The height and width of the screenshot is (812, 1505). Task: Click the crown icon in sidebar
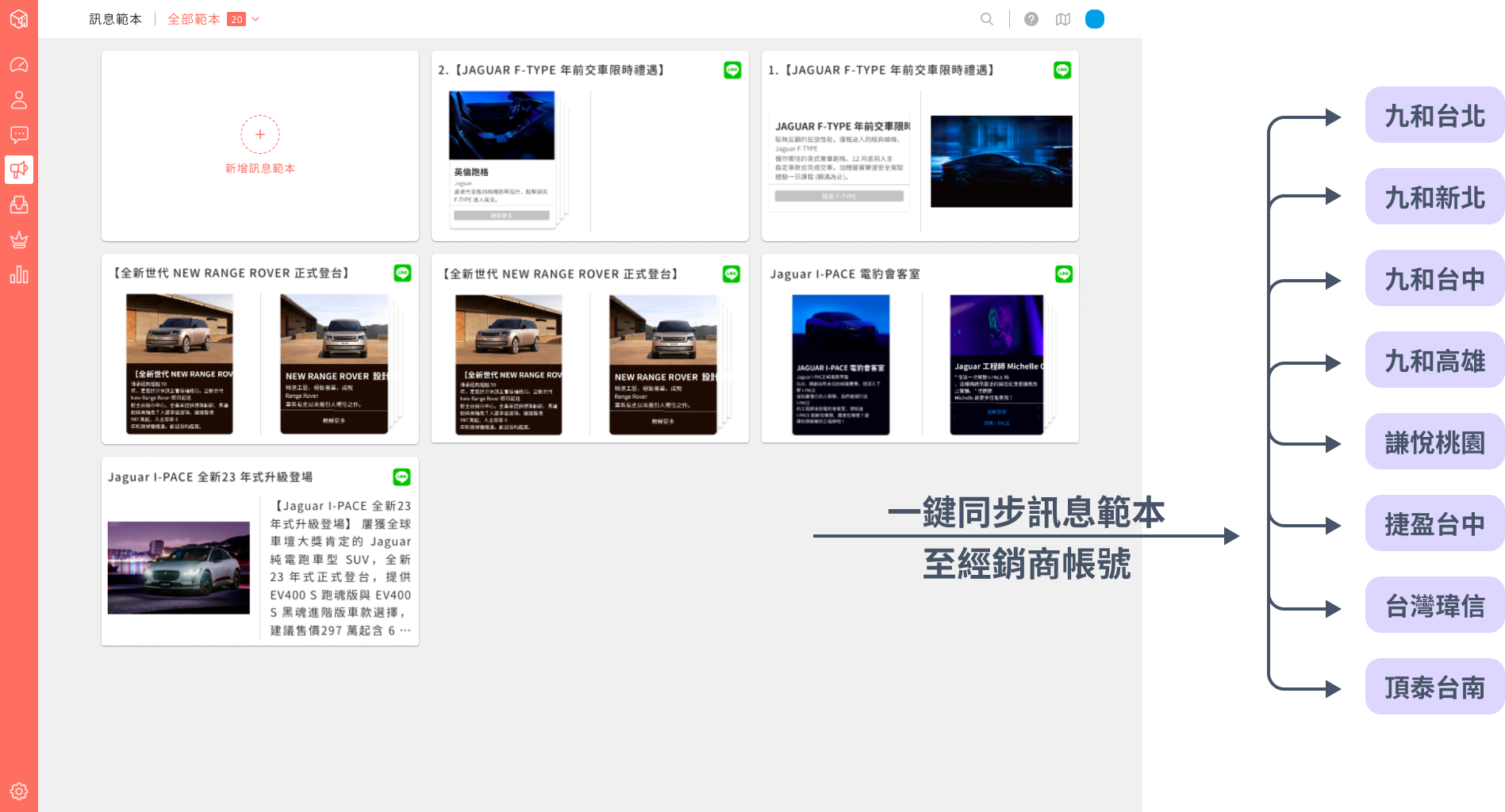click(19, 239)
